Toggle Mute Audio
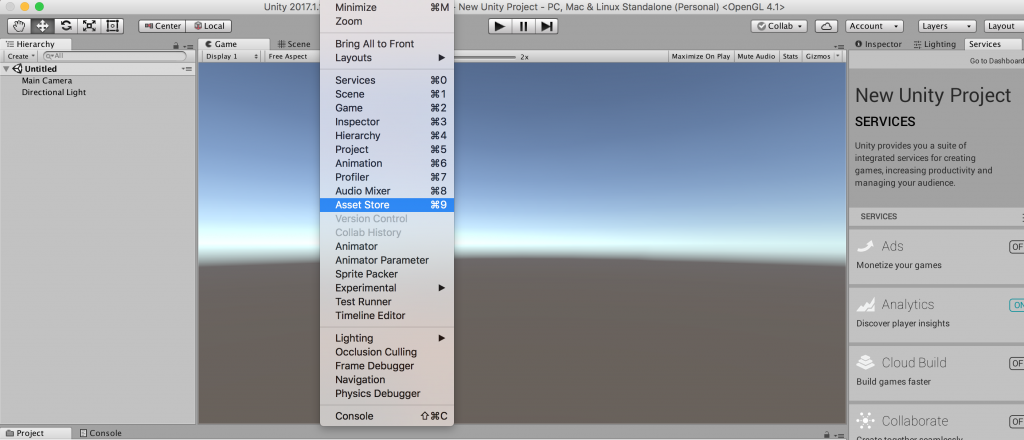 [x=756, y=57]
